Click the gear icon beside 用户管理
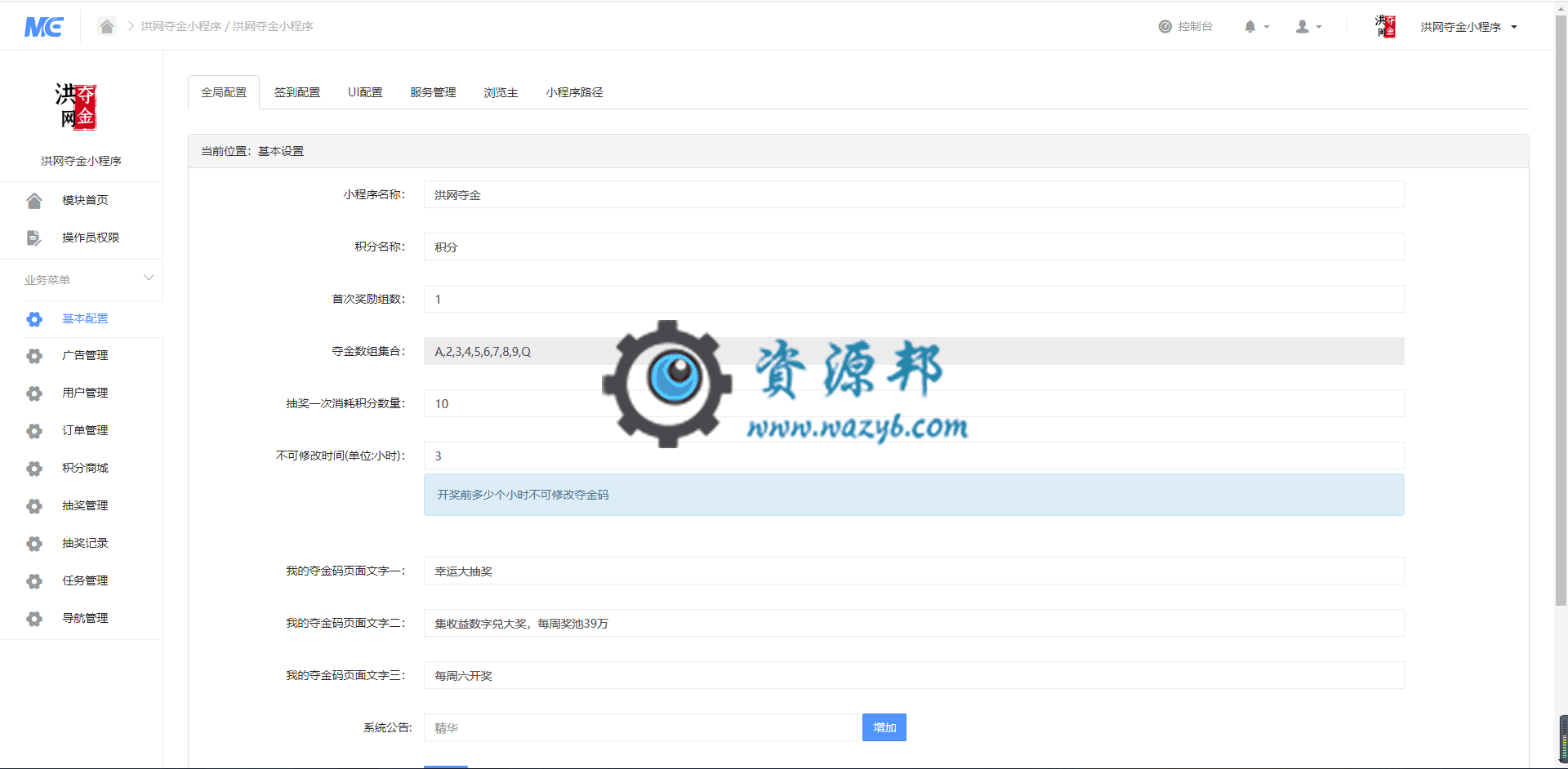The image size is (1568, 769). [x=34, y=393]
